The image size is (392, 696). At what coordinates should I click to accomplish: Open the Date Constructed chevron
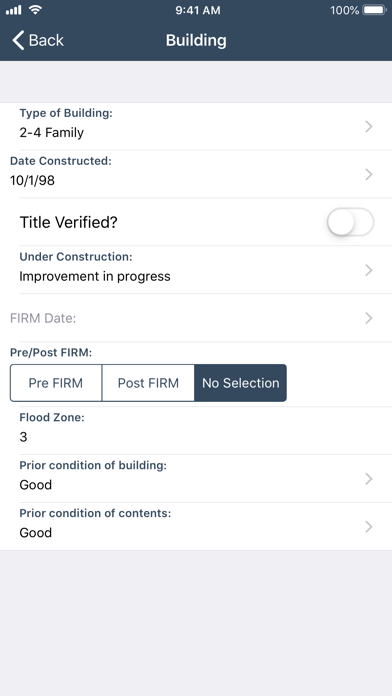[368, 174]
